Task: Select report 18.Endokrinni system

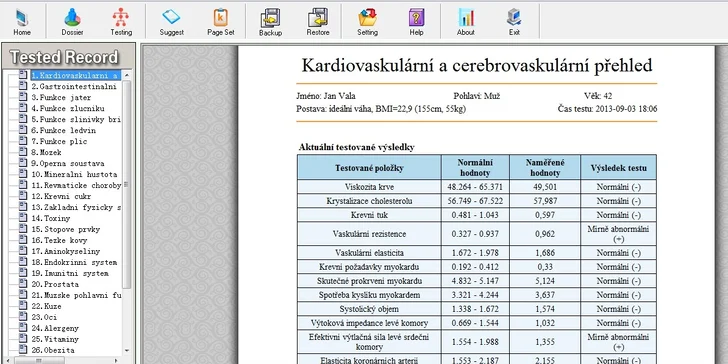Action: (x=74, y=262)
